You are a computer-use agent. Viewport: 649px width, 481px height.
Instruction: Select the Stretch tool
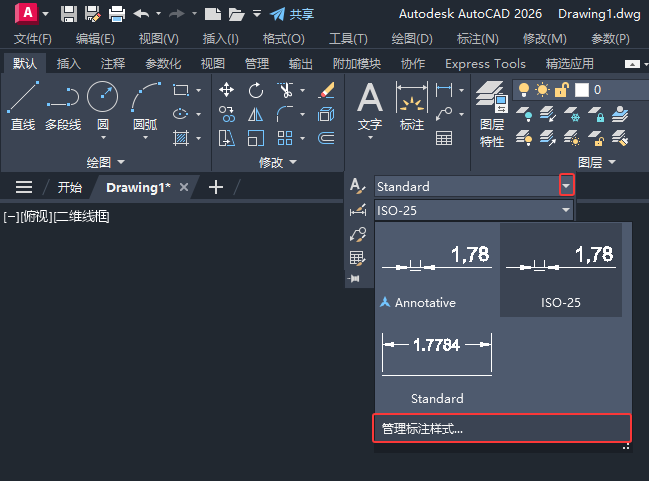tap(226, 138)
